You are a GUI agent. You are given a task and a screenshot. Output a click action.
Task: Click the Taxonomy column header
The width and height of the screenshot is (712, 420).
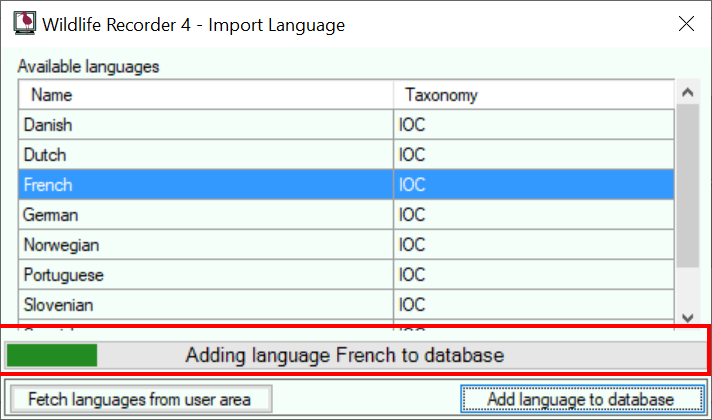click(x=534, y=95)
